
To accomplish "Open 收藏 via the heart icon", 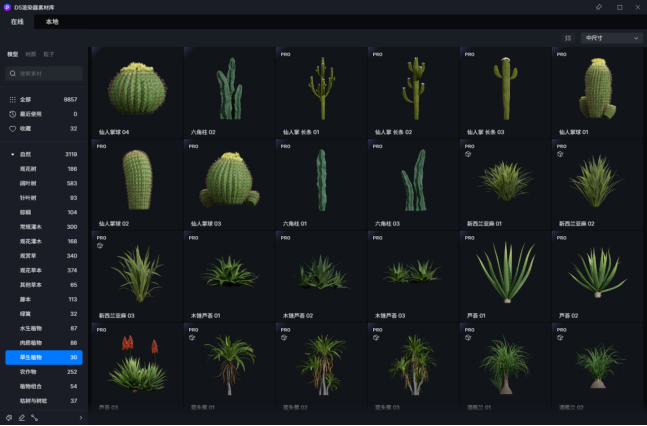I will click(x=13, y=129).
